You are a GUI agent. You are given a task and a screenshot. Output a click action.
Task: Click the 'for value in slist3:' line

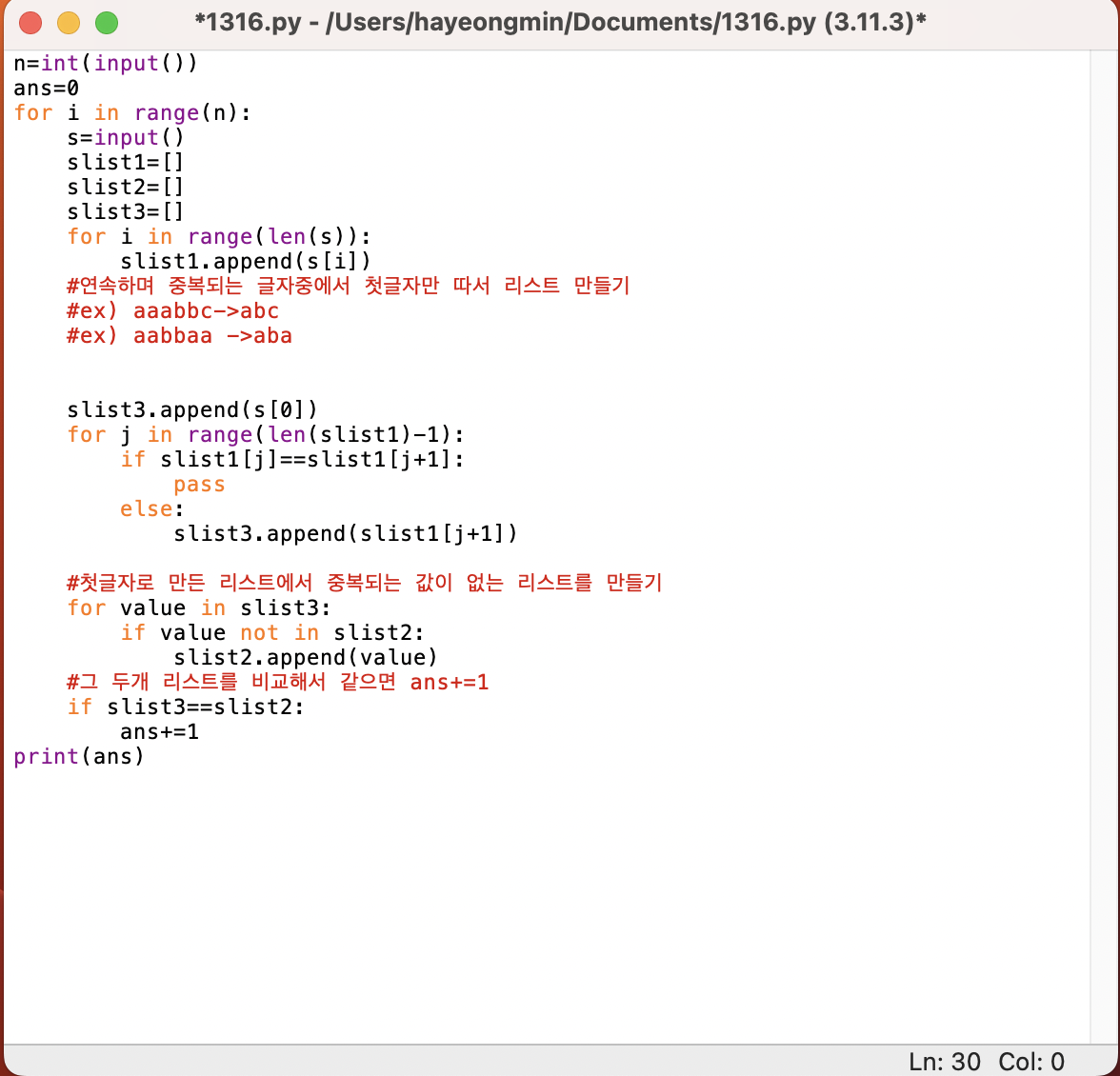click(x=199, y=608)
